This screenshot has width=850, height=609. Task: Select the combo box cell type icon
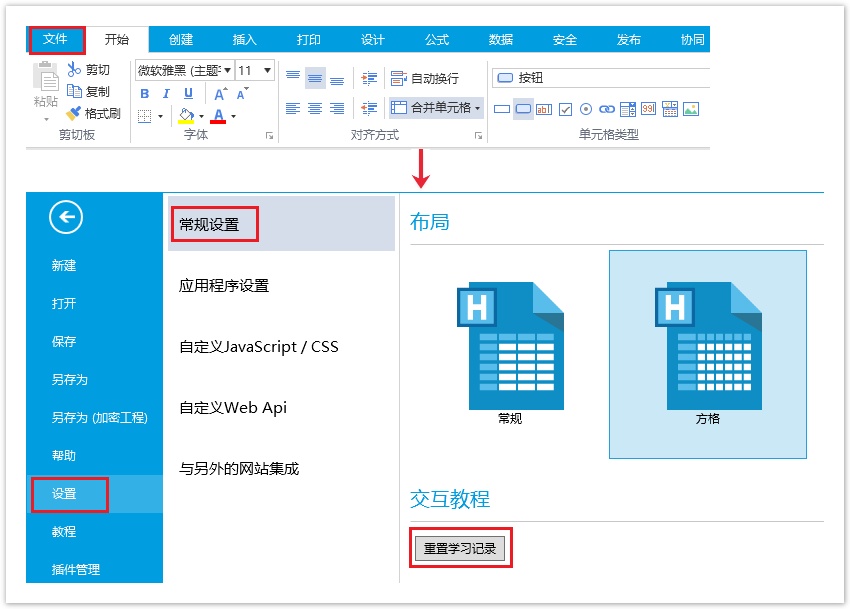pos(628,109)
